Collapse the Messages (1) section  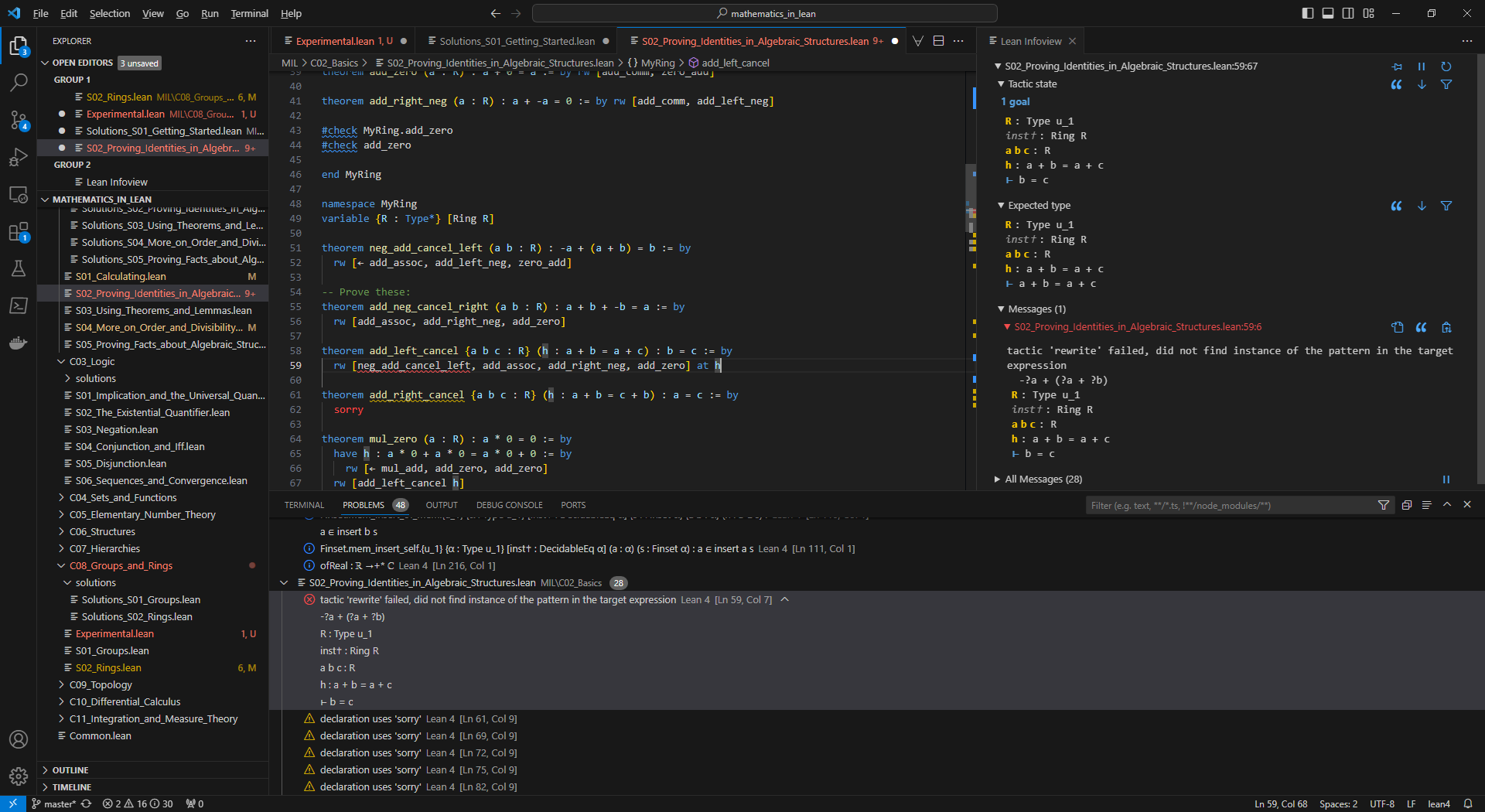point(1031,309)
